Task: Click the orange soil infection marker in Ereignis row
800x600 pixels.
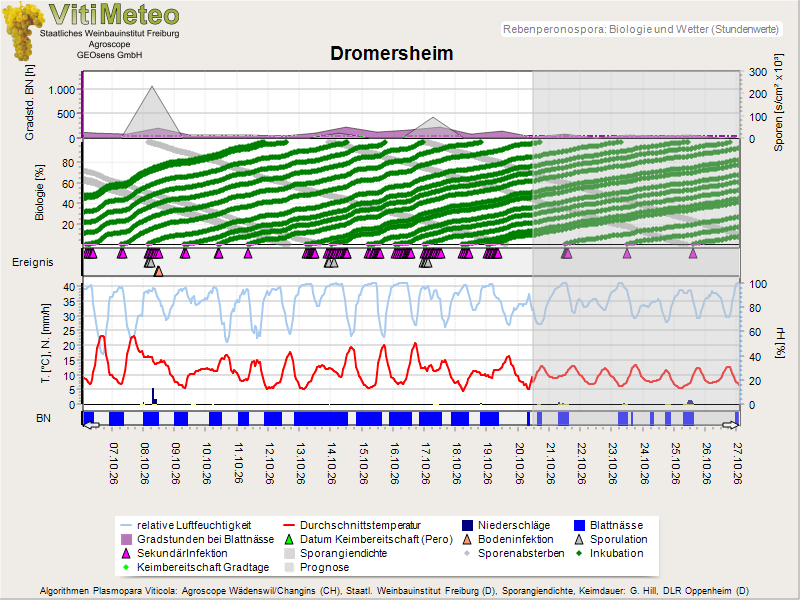Action: (158, 271)
